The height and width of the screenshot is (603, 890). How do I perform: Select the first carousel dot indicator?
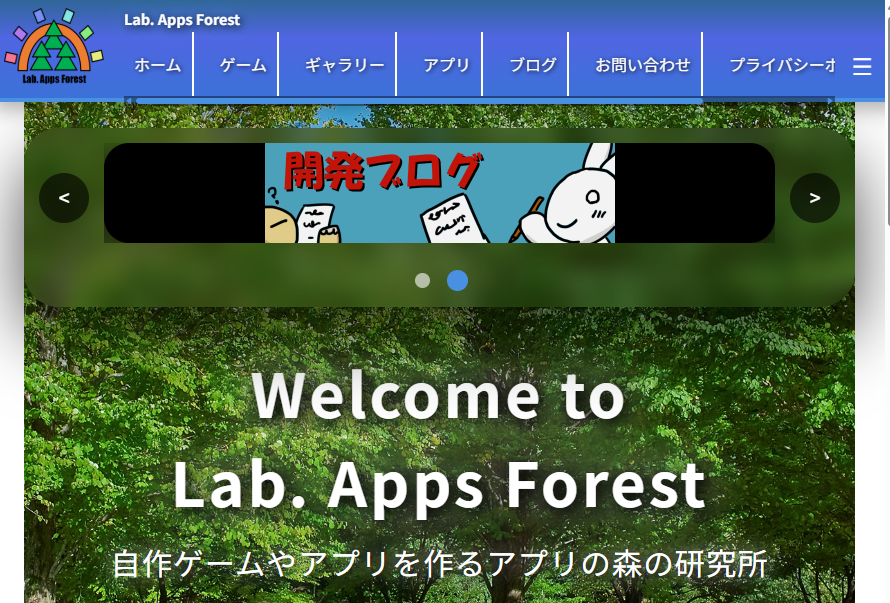(x=423, y=280)
